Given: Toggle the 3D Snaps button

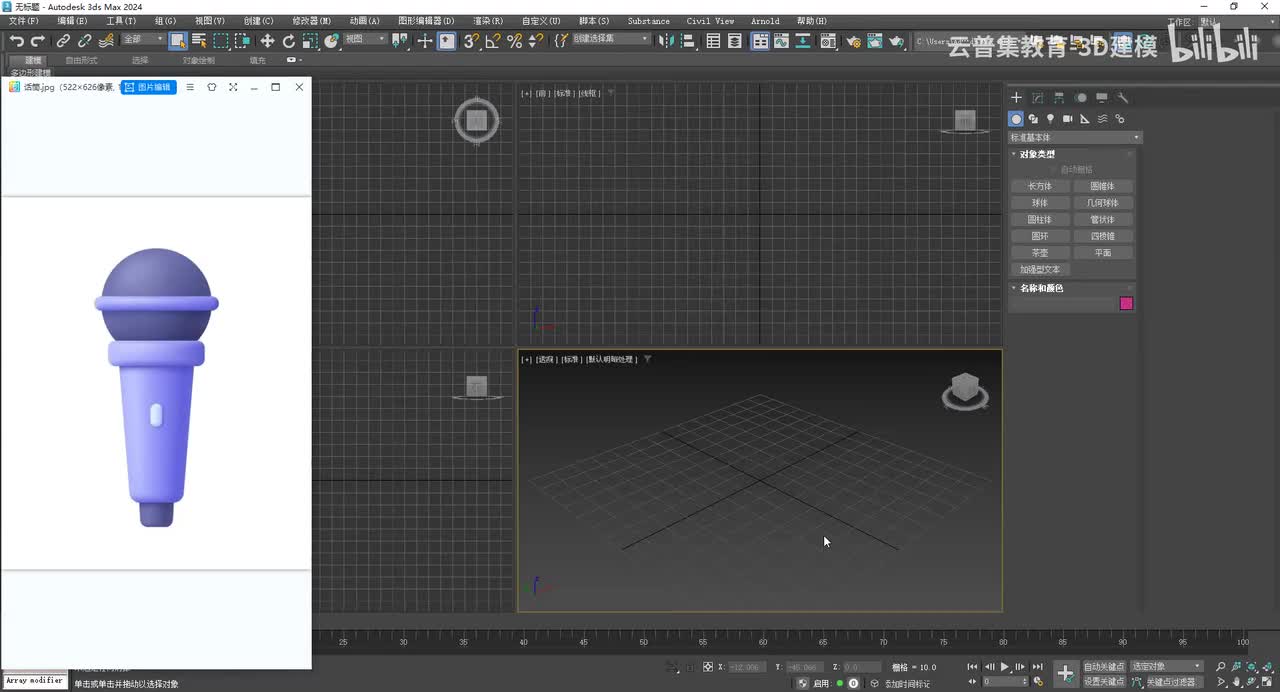Looking at the screenshot, I should (x=471, y=41).
